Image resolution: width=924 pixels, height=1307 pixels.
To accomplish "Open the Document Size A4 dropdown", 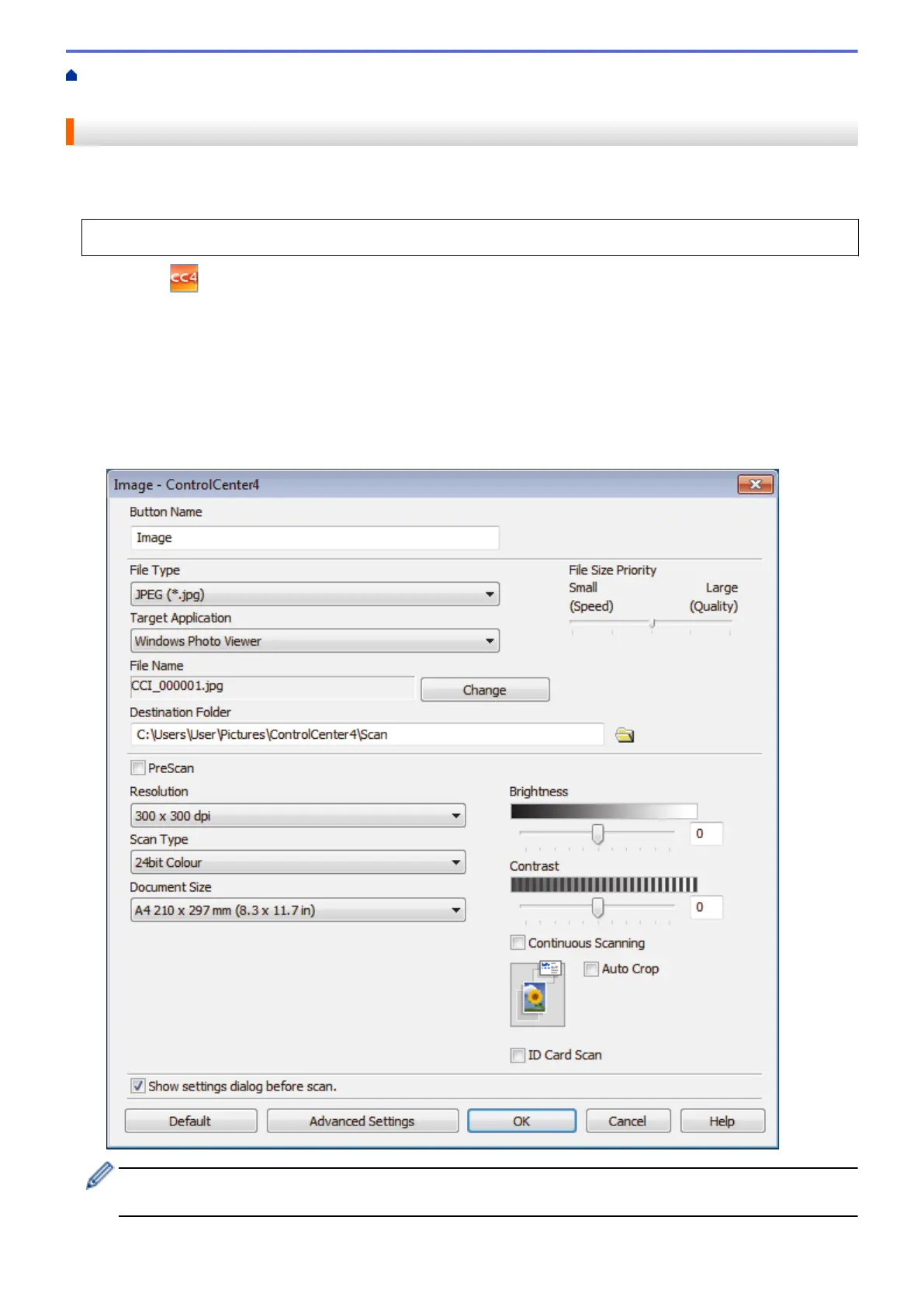I will [298, 910].
